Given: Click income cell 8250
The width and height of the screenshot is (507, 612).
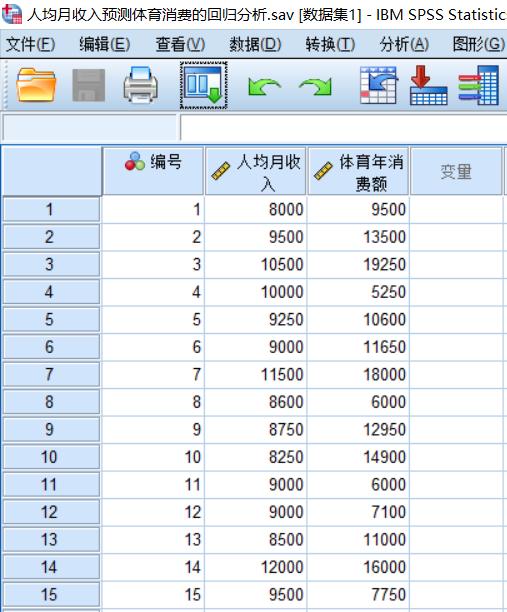Looking at the screenshot, I should [x=256, y=457].
